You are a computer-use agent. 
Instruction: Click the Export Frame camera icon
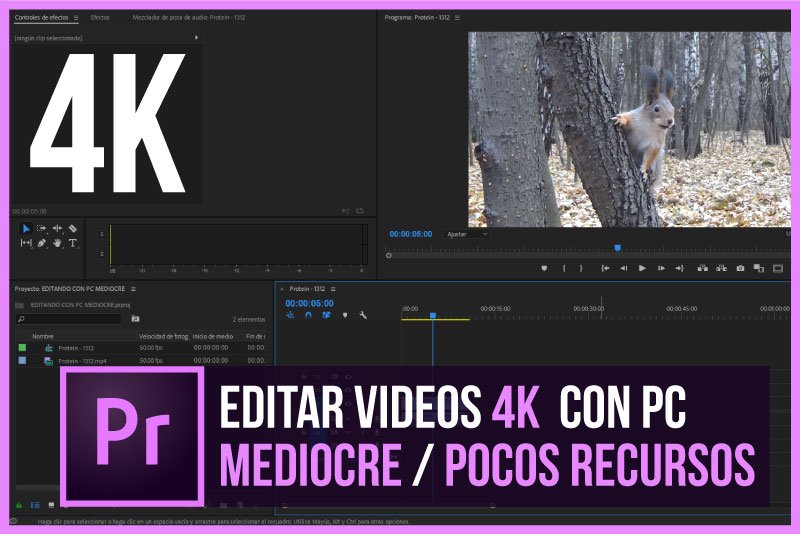[x=740, y=268]
